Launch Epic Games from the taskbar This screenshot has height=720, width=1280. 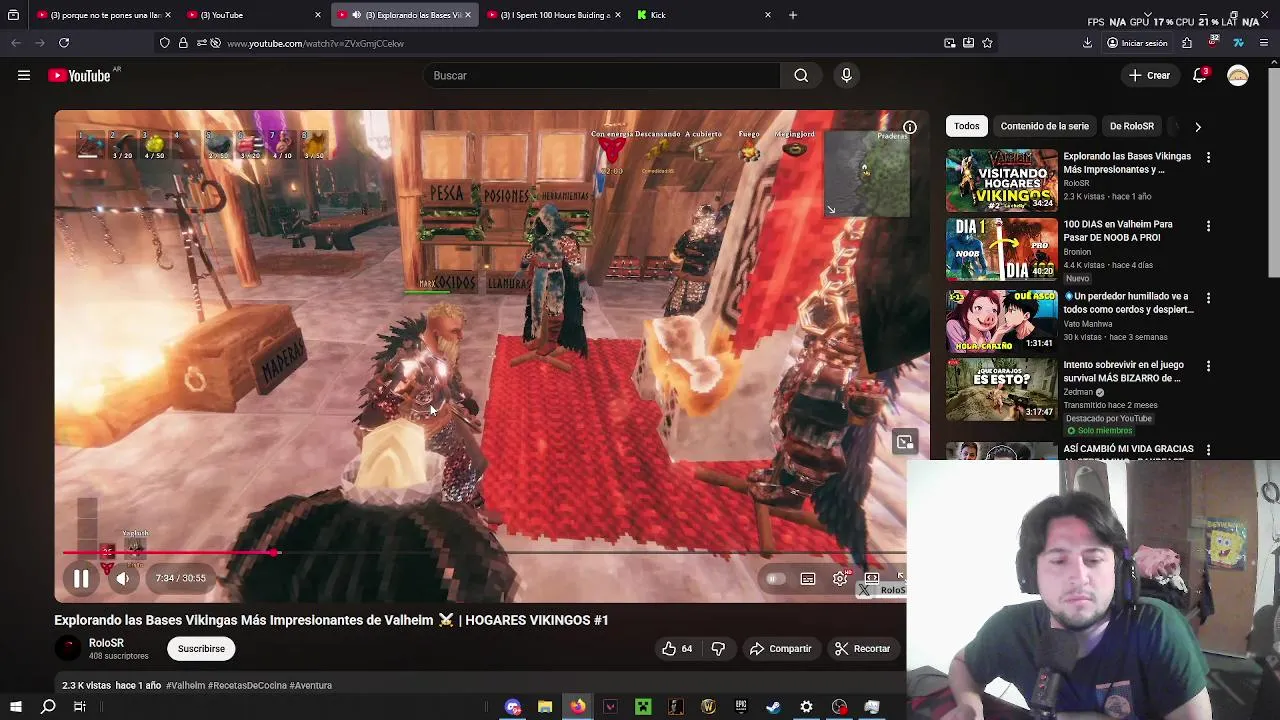(x=741, y=707)
